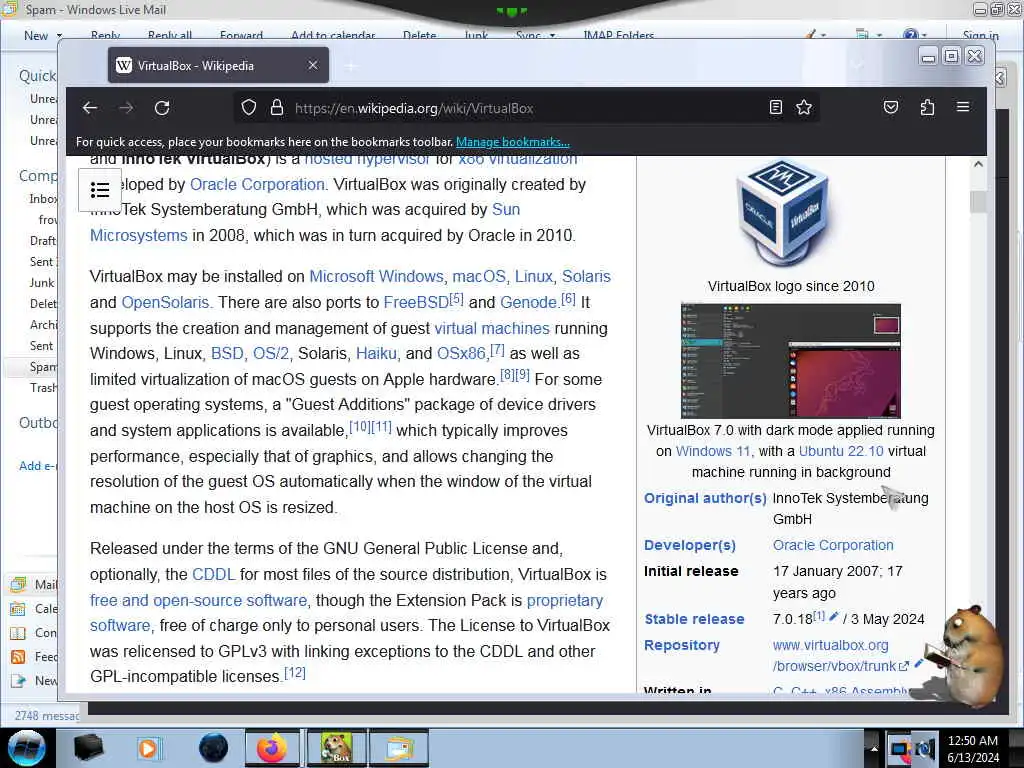Screen dimensions: 1024x768
Task: Open the virtual machines link
Action: pyautogui.click(x=492, y=328)
